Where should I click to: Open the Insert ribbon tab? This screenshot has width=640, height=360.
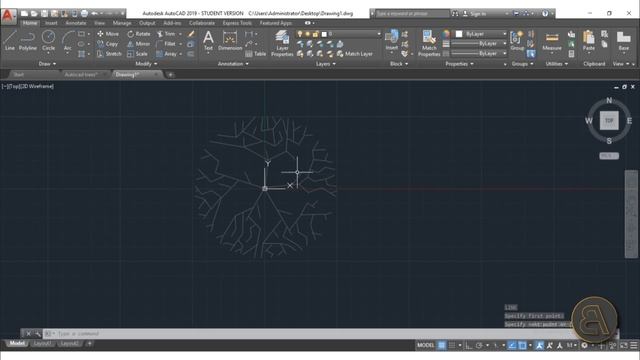51,23
